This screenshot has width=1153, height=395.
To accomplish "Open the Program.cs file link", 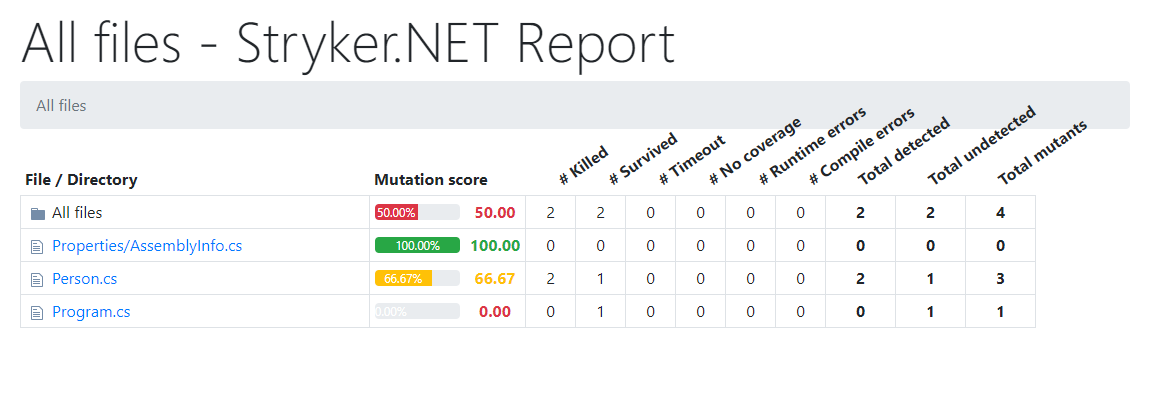I will click(91, 312).
